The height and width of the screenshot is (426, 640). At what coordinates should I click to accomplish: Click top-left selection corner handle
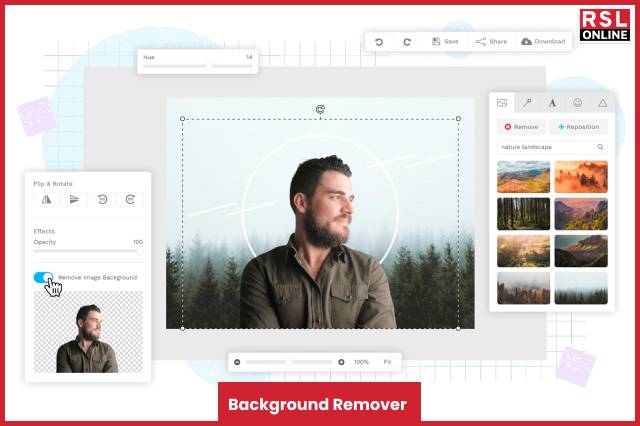click(182, 119)
